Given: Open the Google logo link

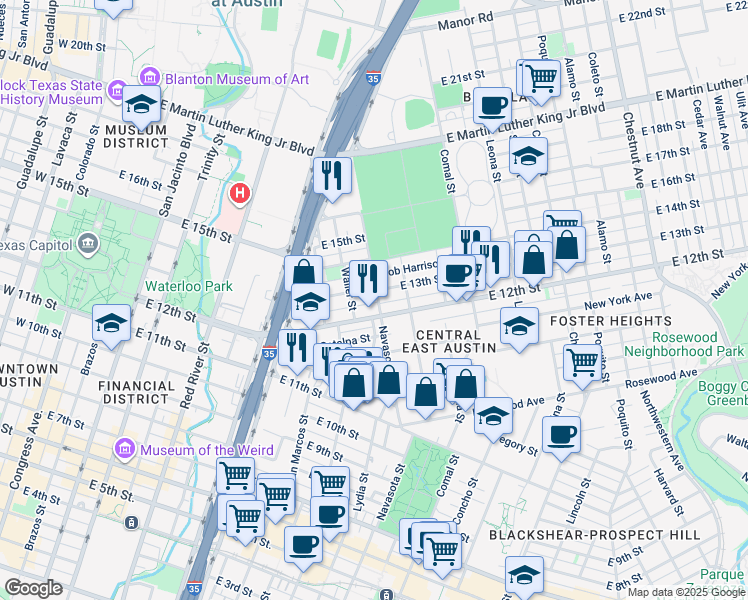Looking at the screenshot, I should pyautogui.click(x=34, y=588).
